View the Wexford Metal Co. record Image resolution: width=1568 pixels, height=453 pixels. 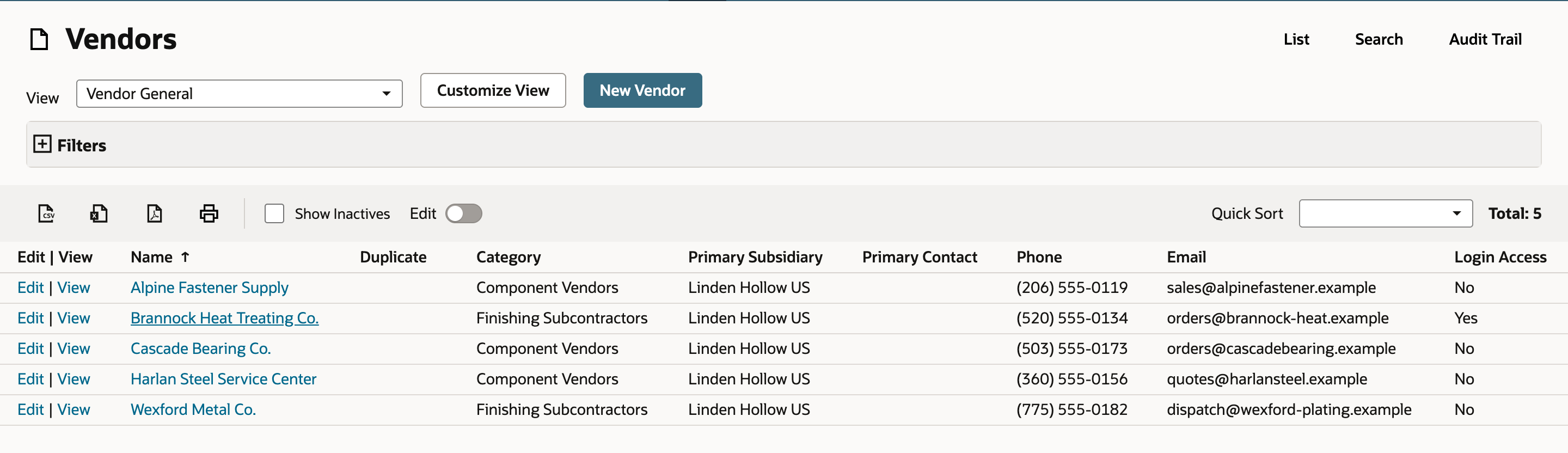click(x=73, y=409)
